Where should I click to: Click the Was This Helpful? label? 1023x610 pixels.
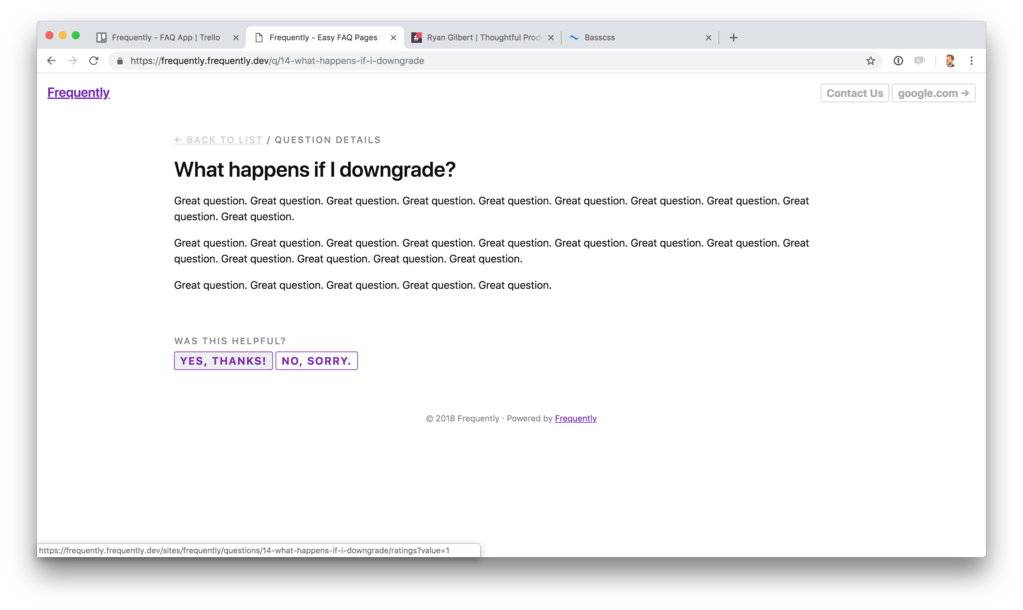tap(230, 341)
